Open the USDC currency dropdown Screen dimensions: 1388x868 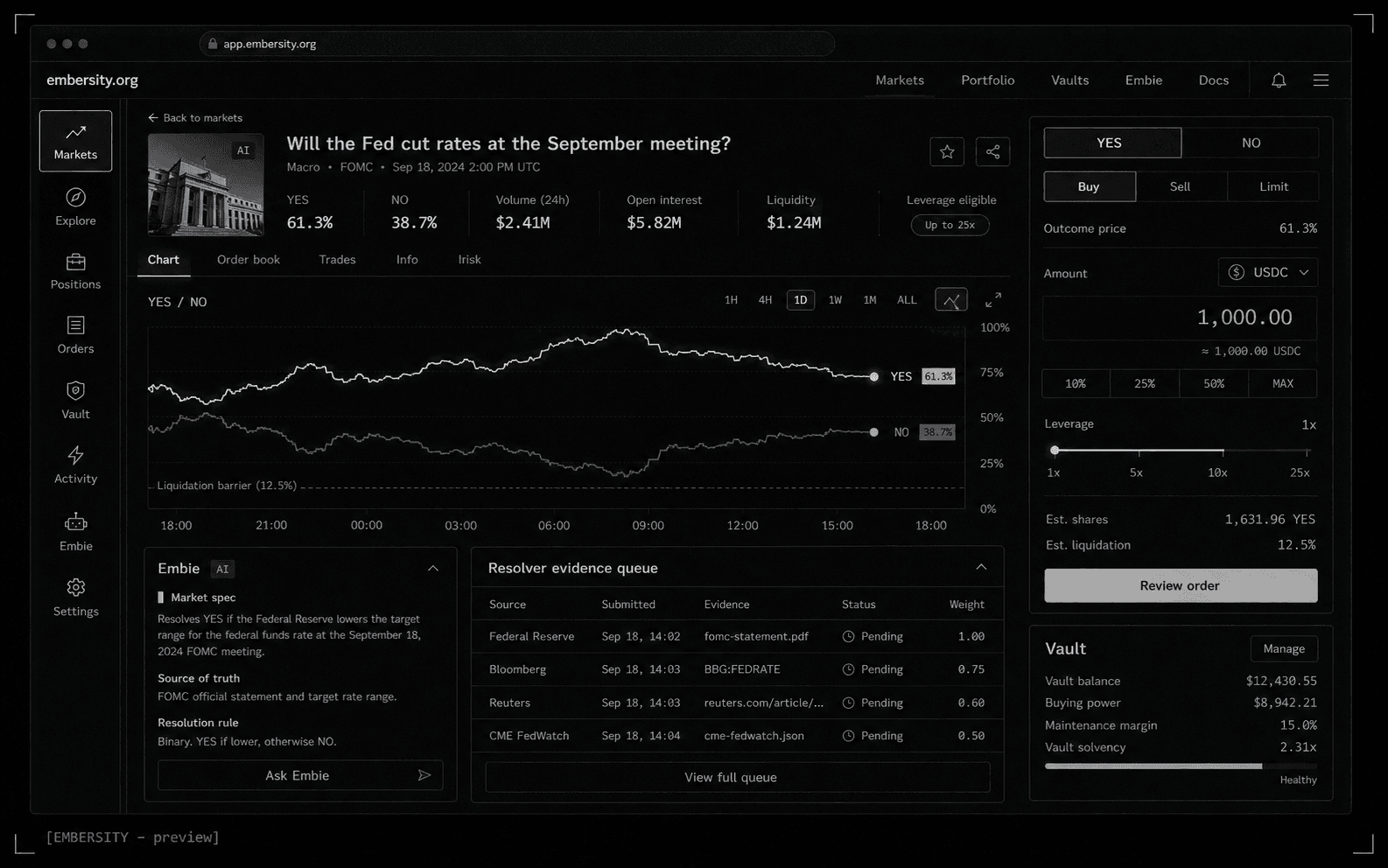(1268, 272)
